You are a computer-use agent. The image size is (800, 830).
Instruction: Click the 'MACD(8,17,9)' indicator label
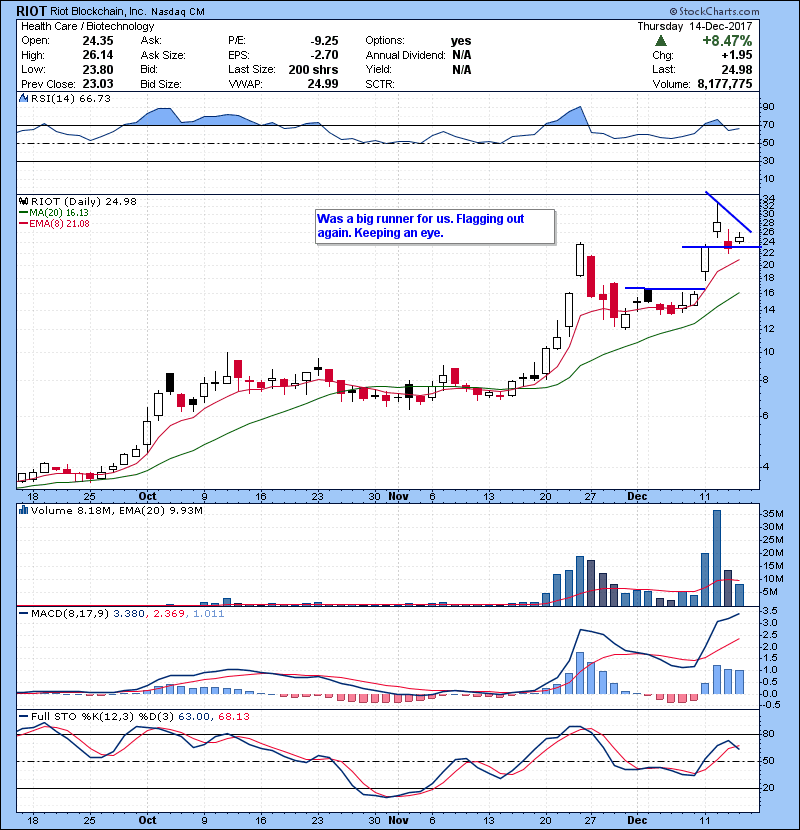70,614
